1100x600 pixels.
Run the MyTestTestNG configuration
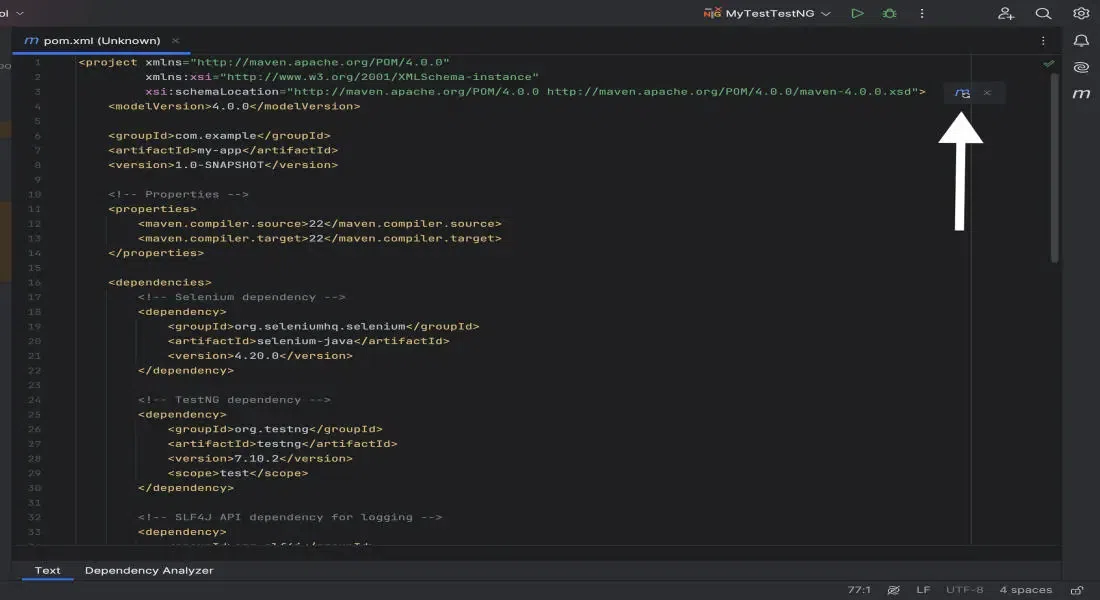click(857, 14)
